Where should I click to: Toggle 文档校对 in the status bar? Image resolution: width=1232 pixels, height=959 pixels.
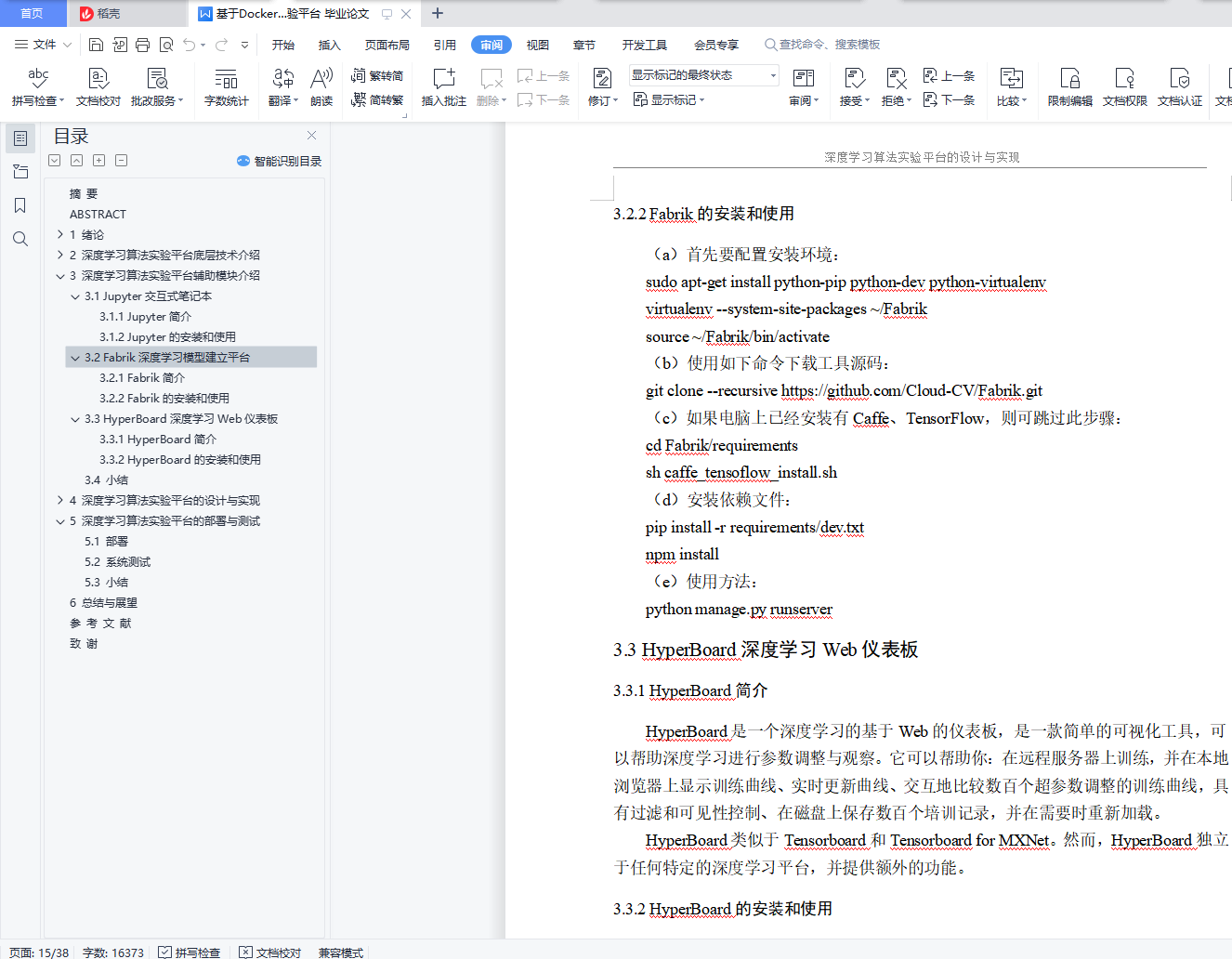270,952
